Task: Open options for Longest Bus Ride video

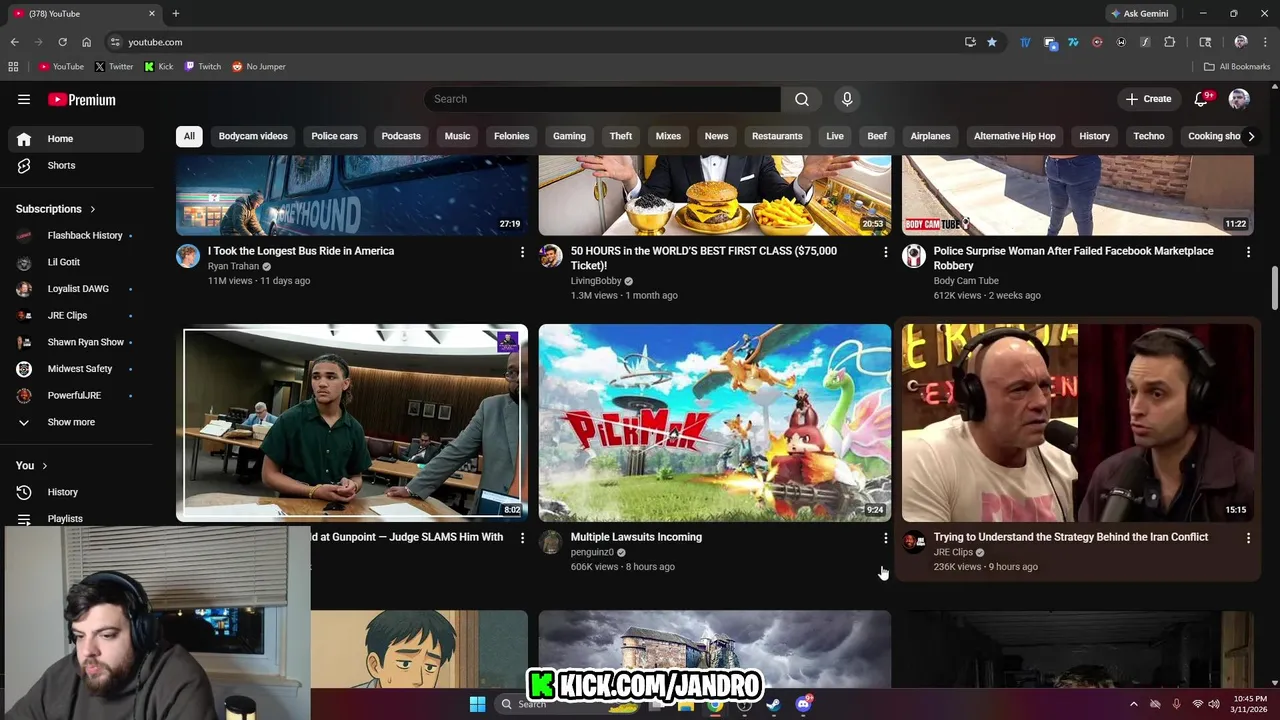Action: (x=522, y=252)
